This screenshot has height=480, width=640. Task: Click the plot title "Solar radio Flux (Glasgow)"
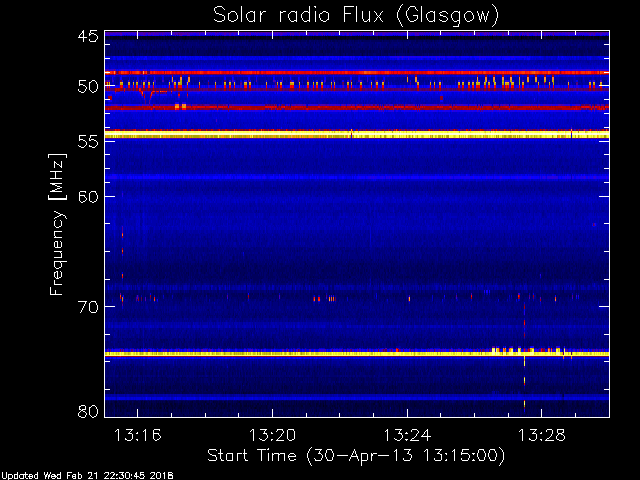(356, 16)
